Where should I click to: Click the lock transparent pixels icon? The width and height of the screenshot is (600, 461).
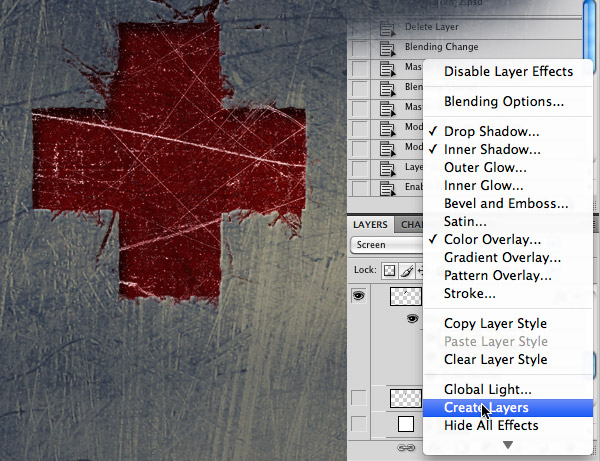[x=390, y=270]
